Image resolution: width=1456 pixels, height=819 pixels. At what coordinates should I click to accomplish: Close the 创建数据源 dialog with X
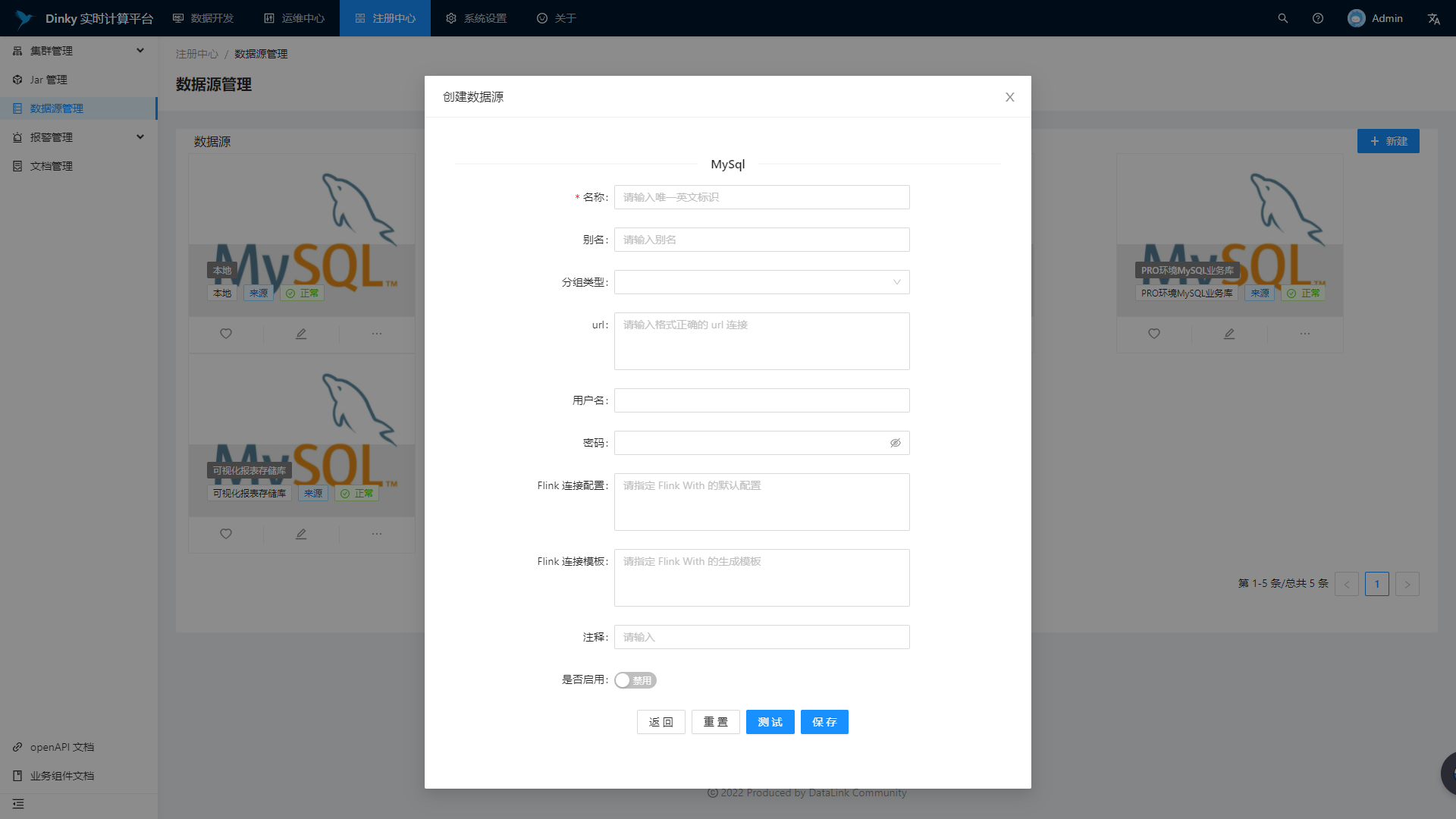[1010, 97]
